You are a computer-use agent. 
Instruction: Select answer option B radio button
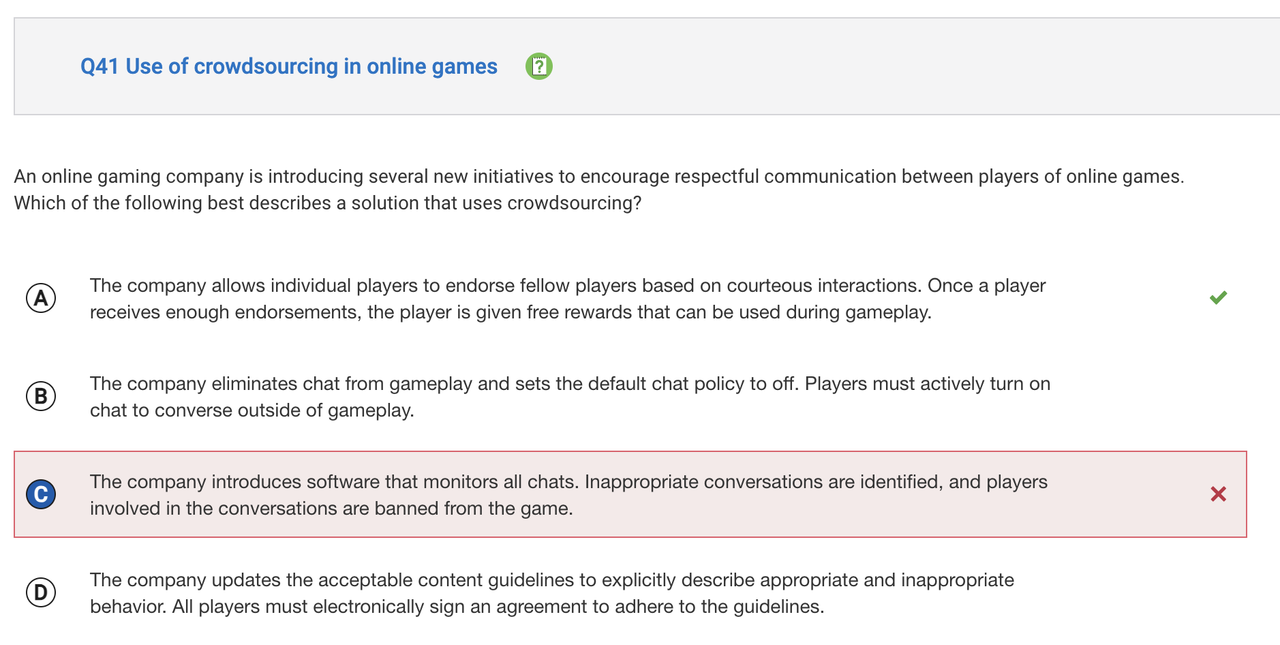[x=41, y=396]
